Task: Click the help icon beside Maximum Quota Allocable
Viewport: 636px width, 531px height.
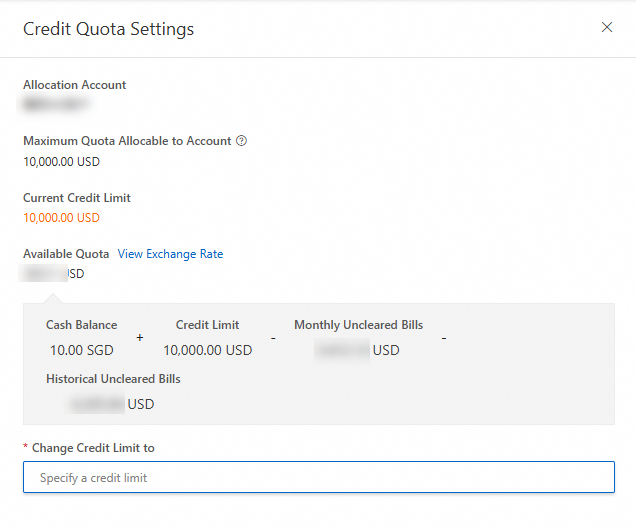Action: [242, 141]
